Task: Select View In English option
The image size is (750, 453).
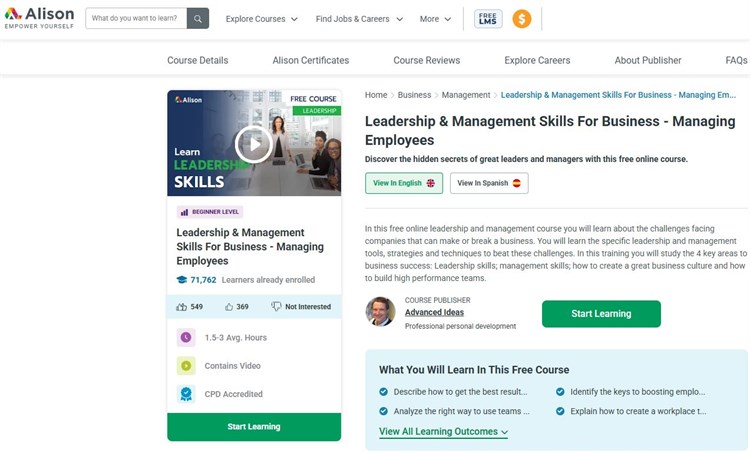Action: tap(403, 183)
